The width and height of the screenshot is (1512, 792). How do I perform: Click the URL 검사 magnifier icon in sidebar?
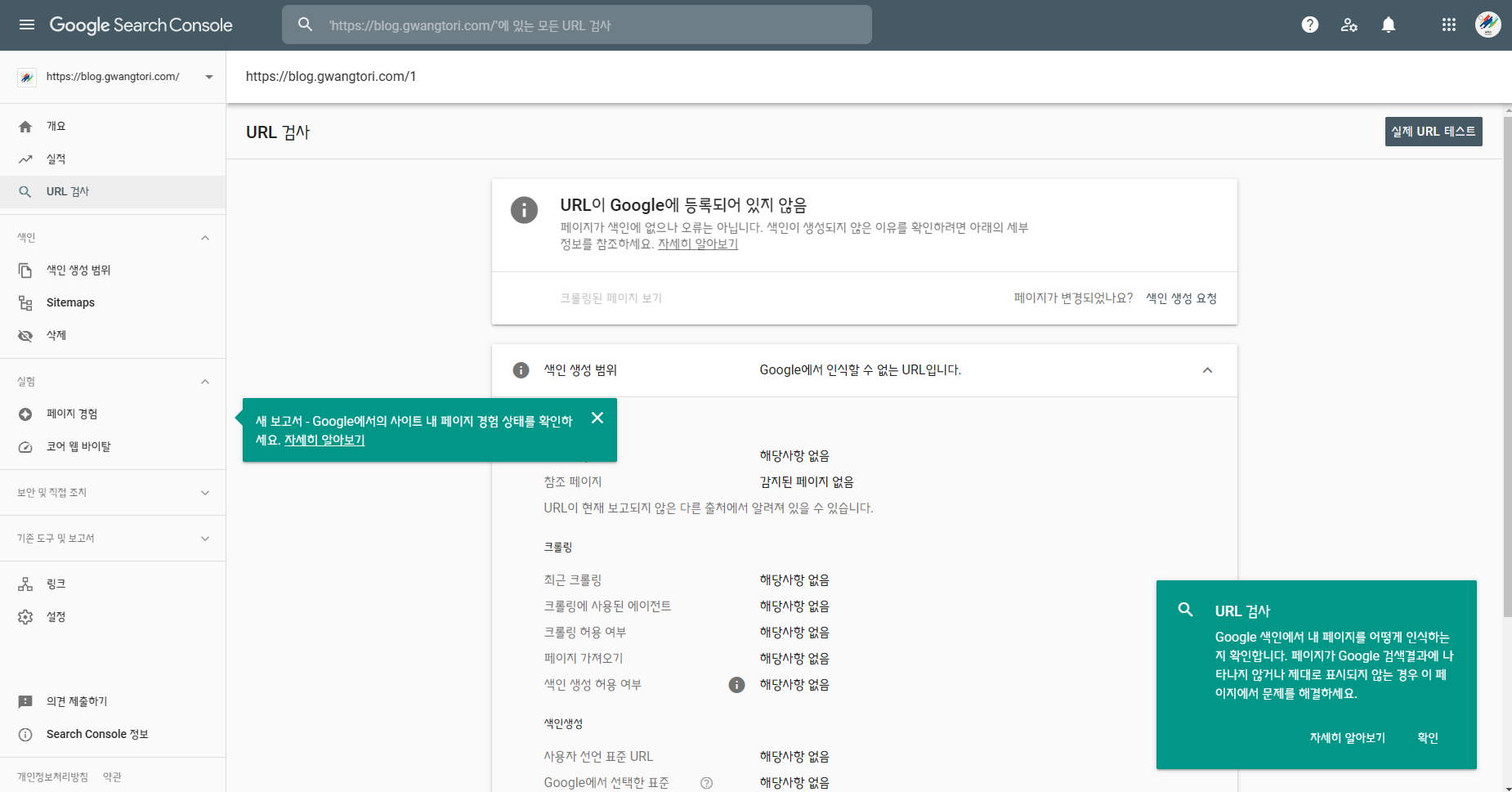[25, 192]
